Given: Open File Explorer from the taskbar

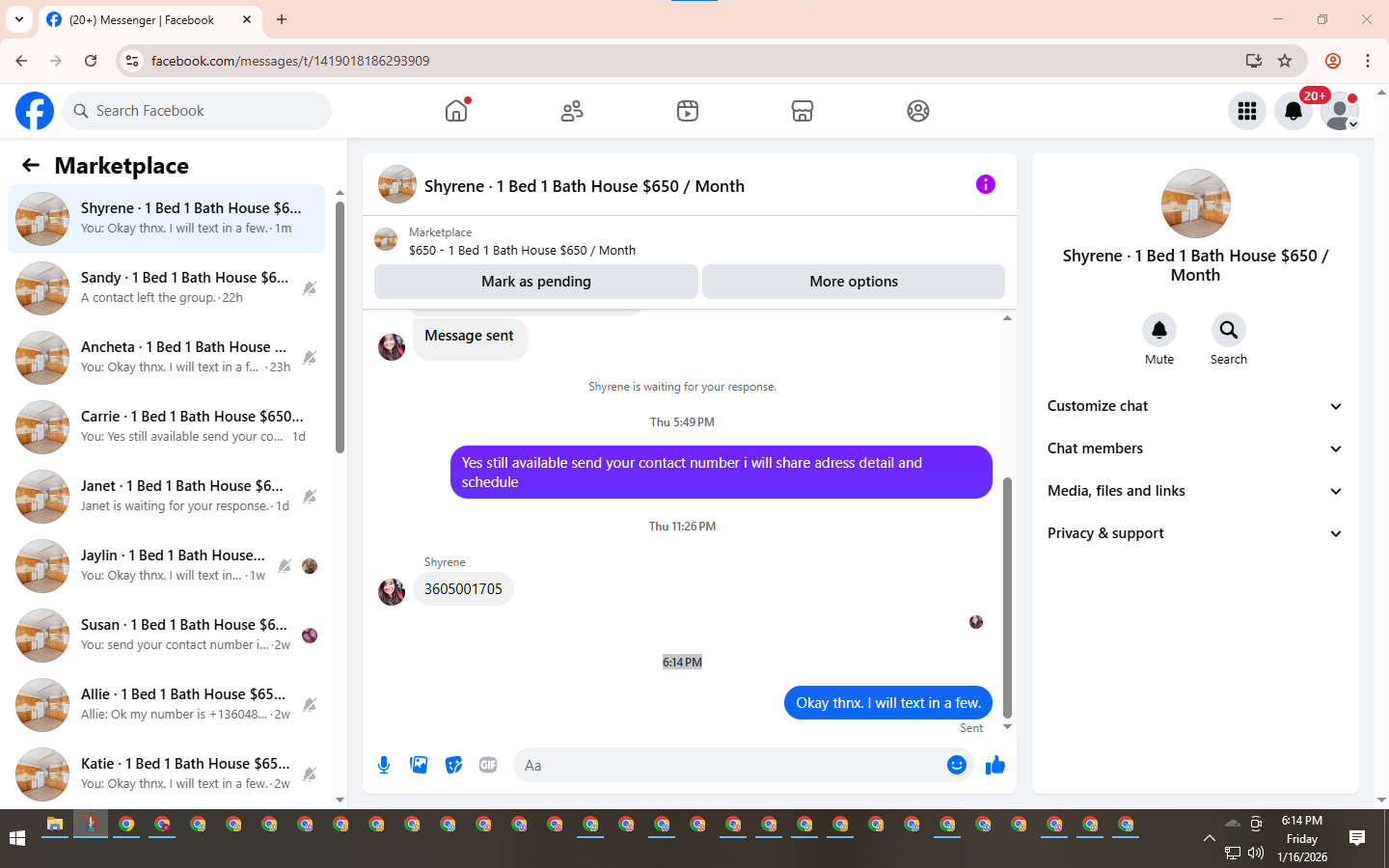Looking at the screenshot, I should (55, 825).
